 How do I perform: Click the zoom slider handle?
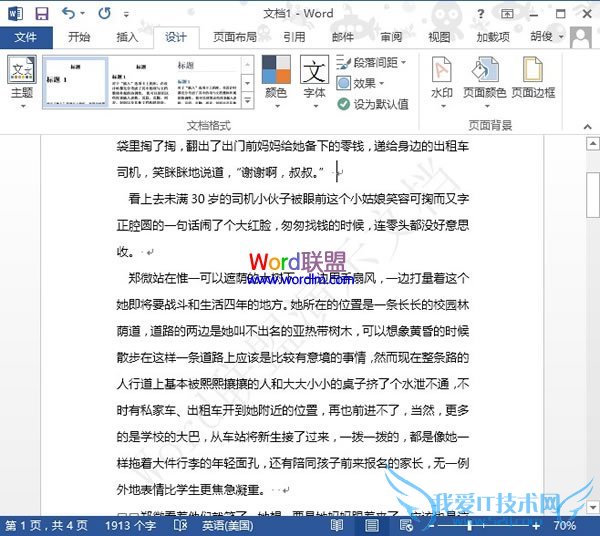[x=470, y=526]
